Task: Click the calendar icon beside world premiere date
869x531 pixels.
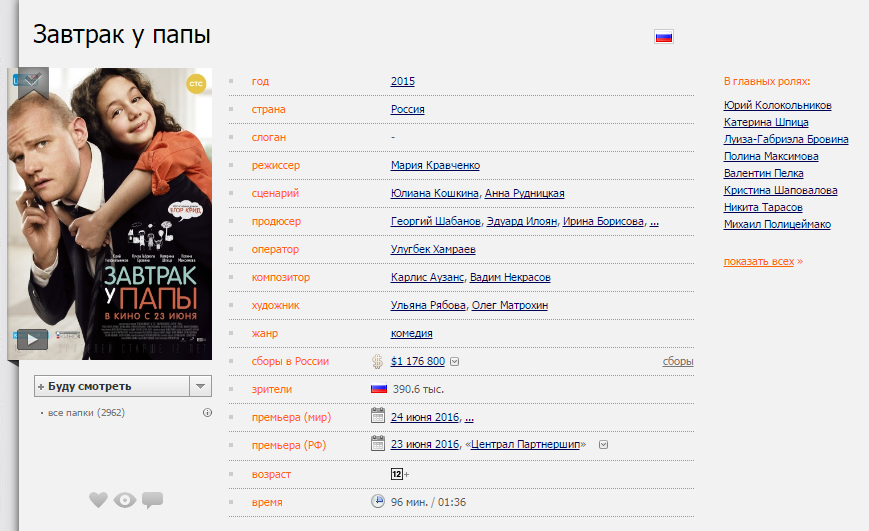Action: 378,416
